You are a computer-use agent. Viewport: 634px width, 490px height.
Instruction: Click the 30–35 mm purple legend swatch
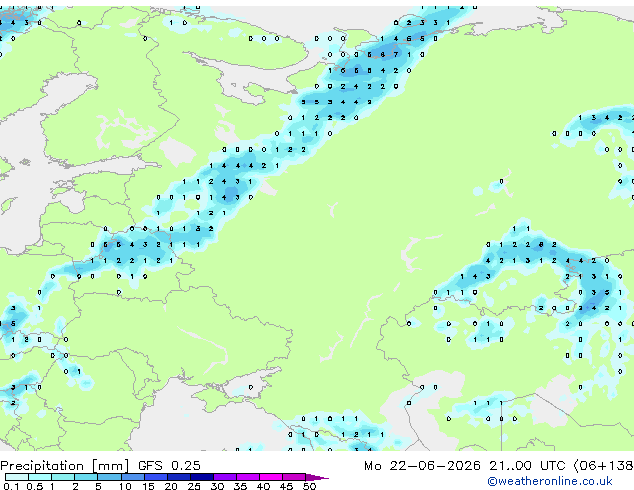coord(224,477)
